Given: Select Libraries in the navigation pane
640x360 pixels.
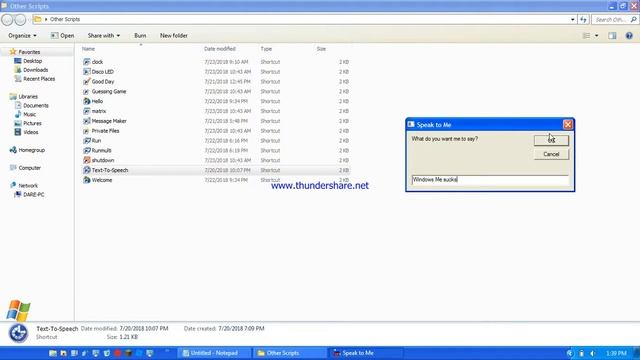Looking at the screenshot, I should tap(28, 97).
